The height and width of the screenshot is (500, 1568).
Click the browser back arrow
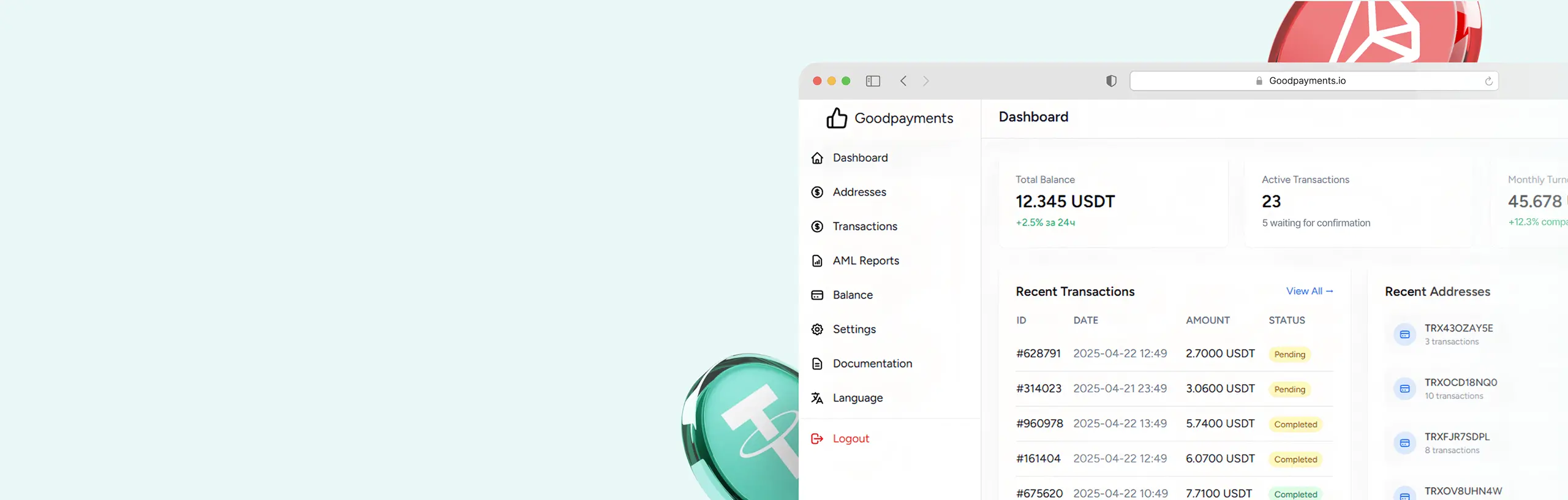(x=903, y=81)
